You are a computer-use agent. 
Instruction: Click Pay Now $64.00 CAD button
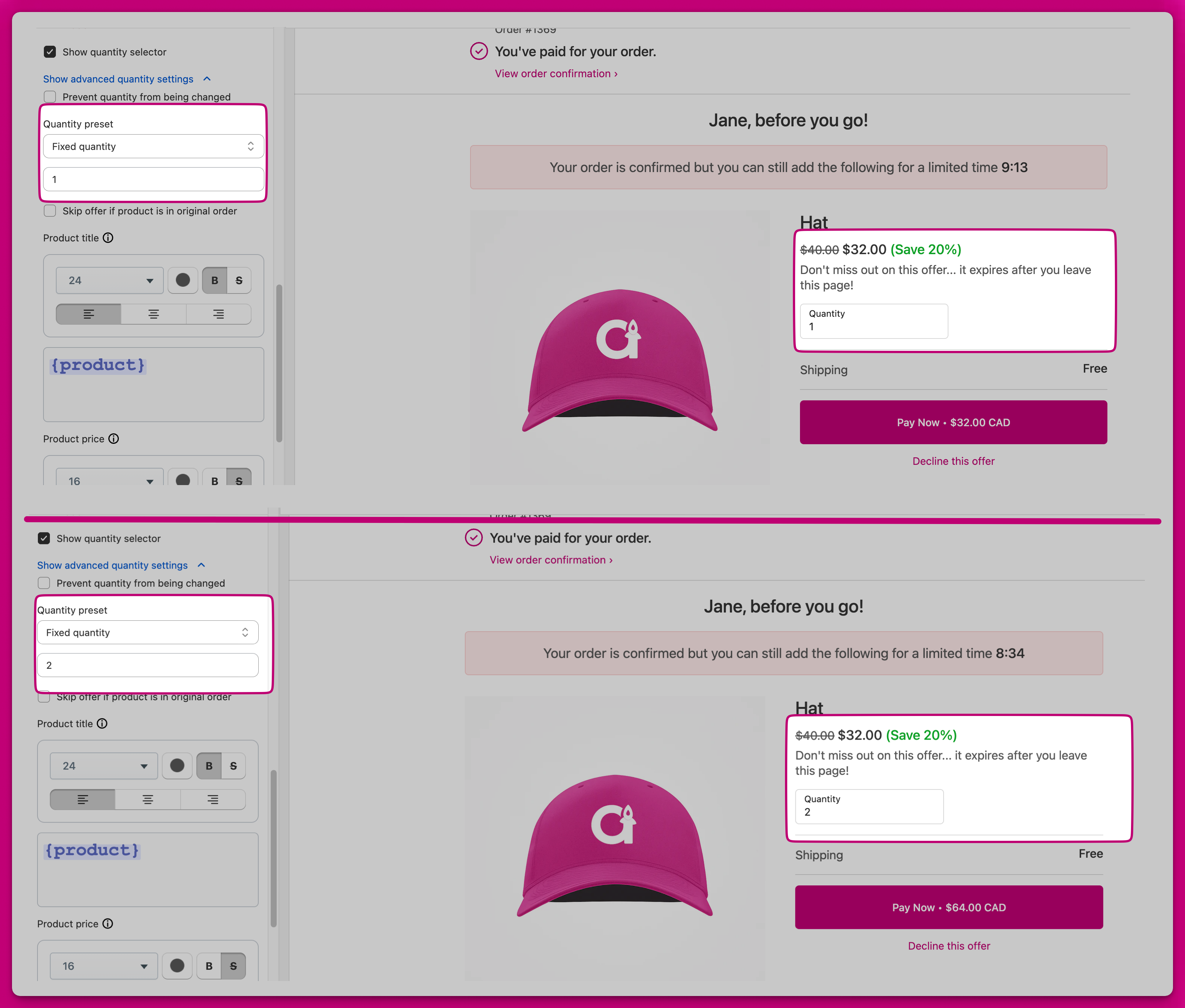(948, 908)
